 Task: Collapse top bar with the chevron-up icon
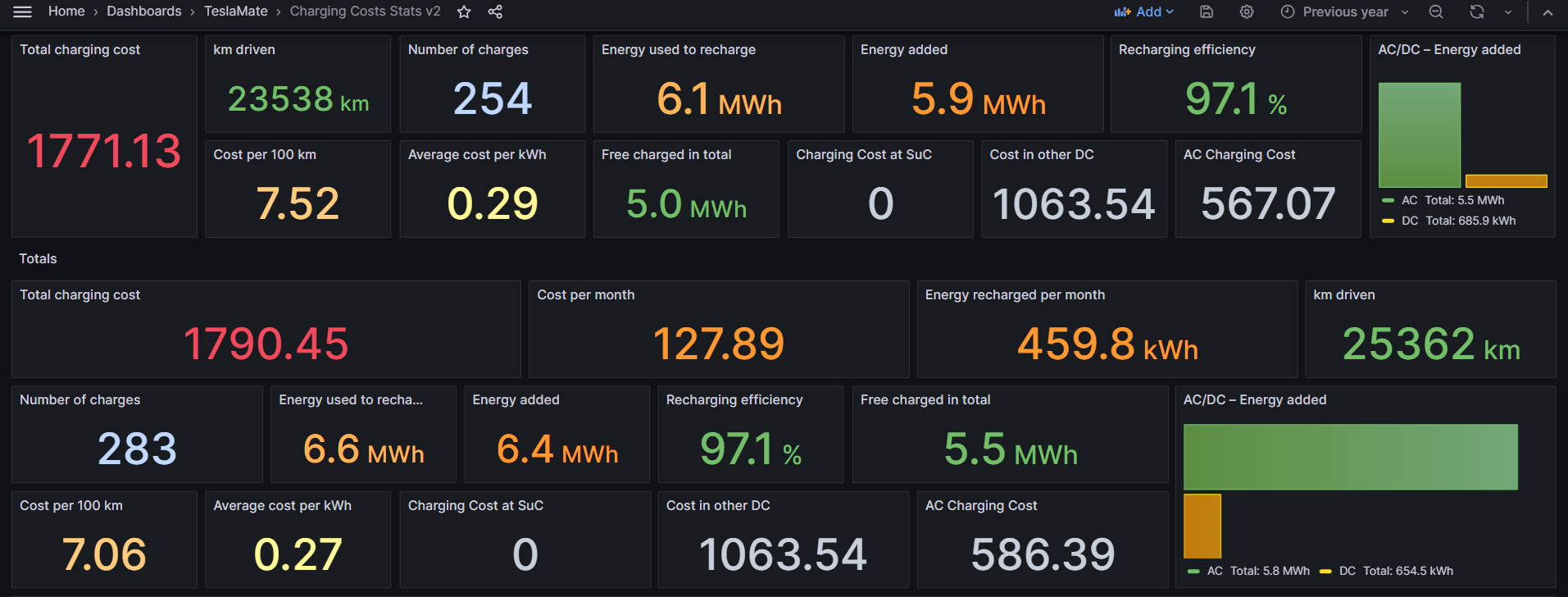(x=1548, y=12)
